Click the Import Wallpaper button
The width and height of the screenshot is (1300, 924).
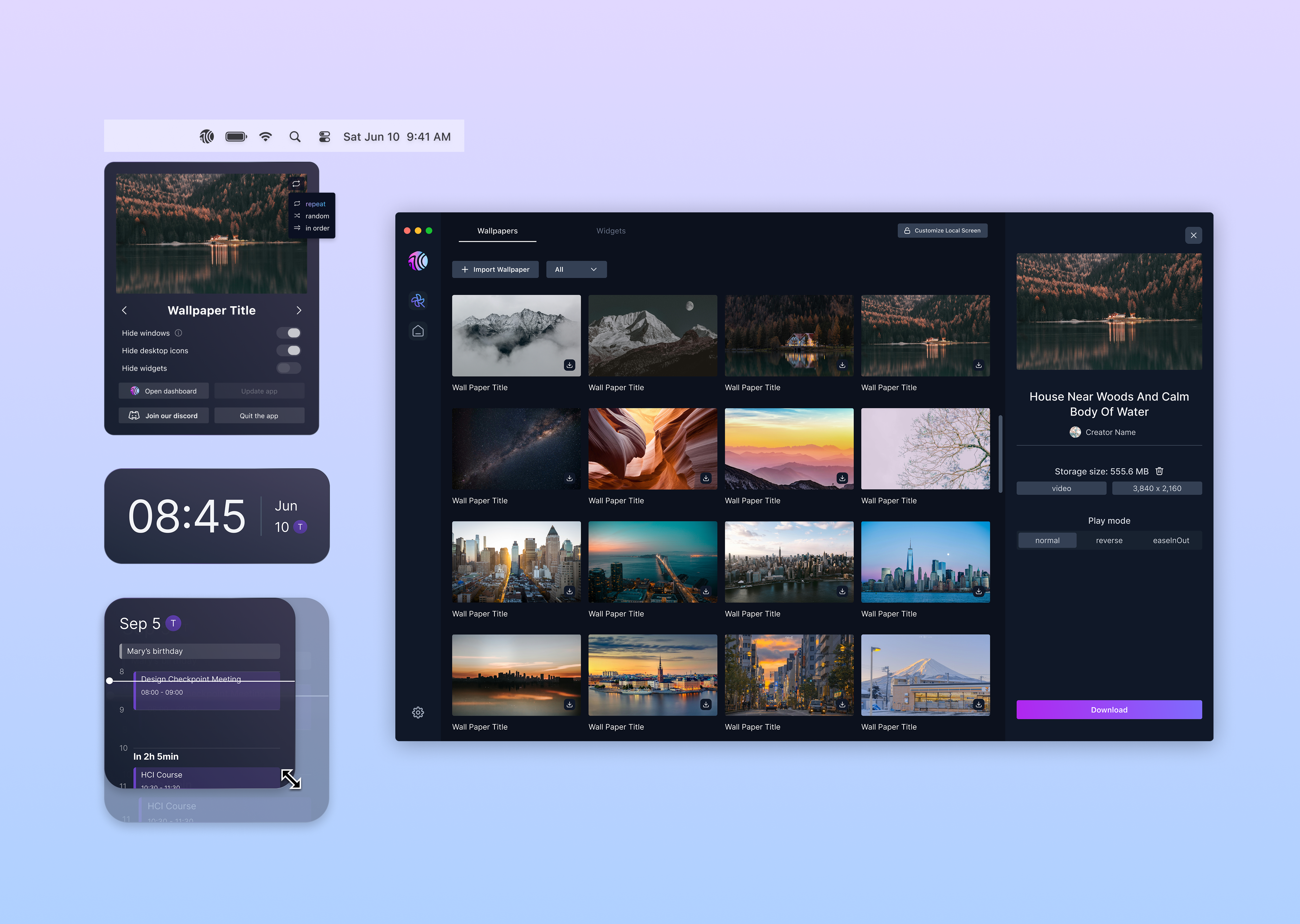point(495,269)
